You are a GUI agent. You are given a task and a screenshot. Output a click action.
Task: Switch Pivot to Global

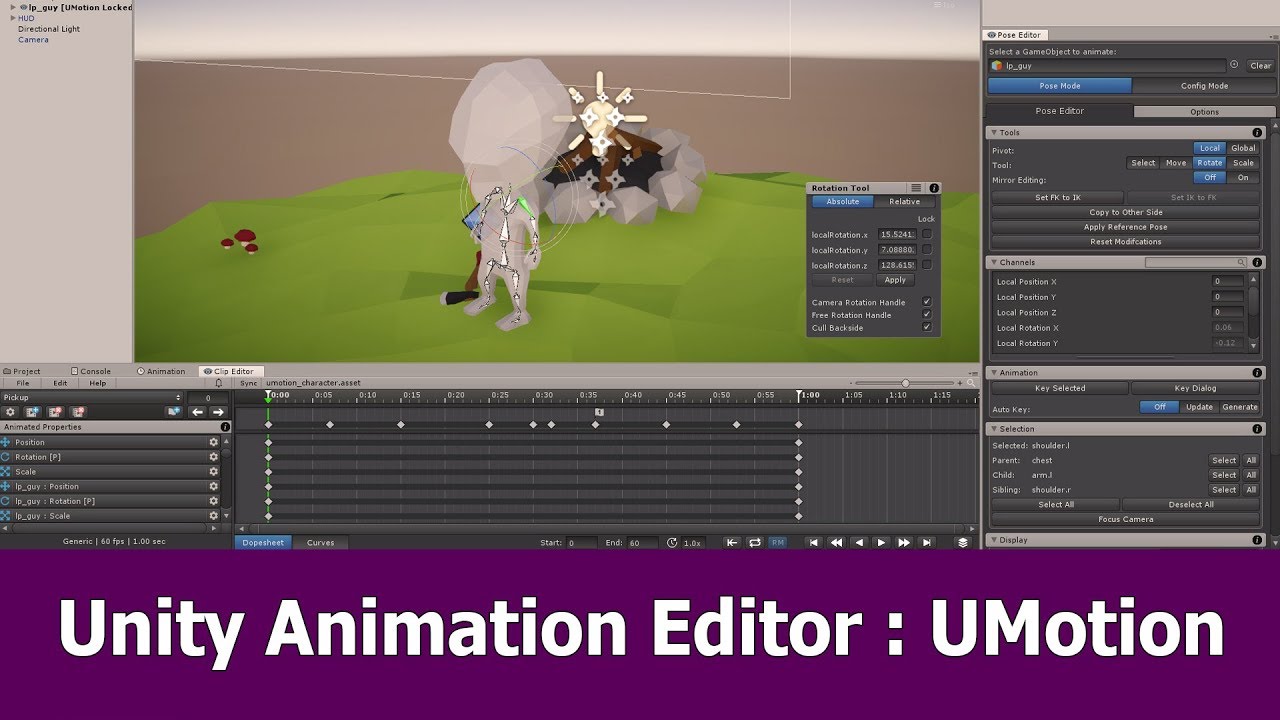click(1243, 148)
